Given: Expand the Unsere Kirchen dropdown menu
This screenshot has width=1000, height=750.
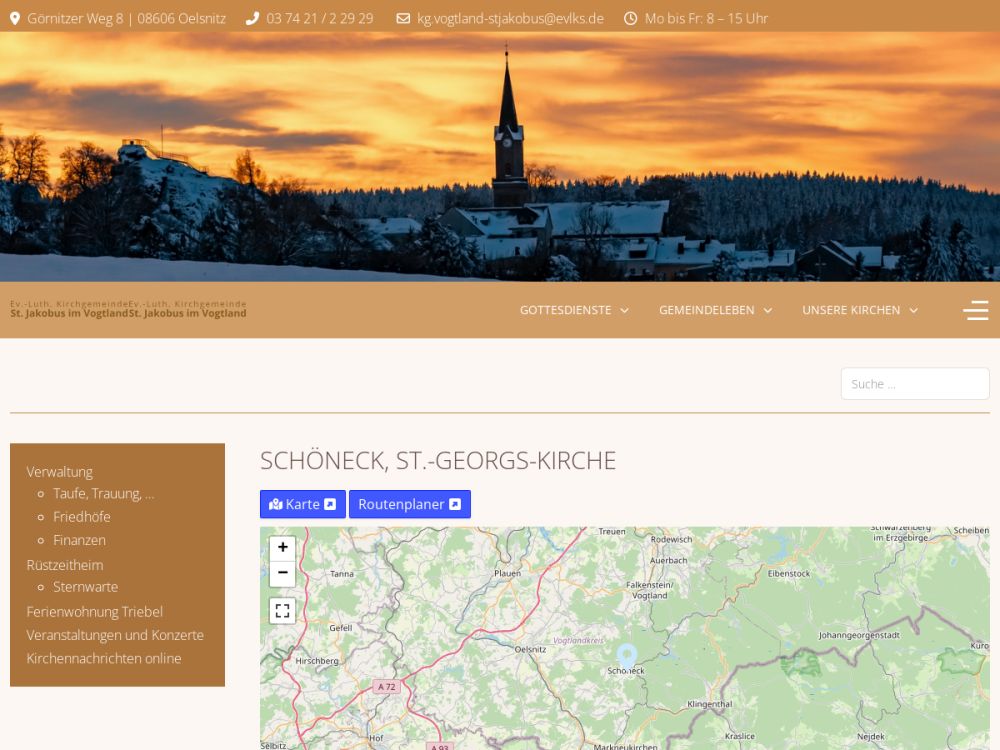Looking at the screenshot, I should click(859, 310).
